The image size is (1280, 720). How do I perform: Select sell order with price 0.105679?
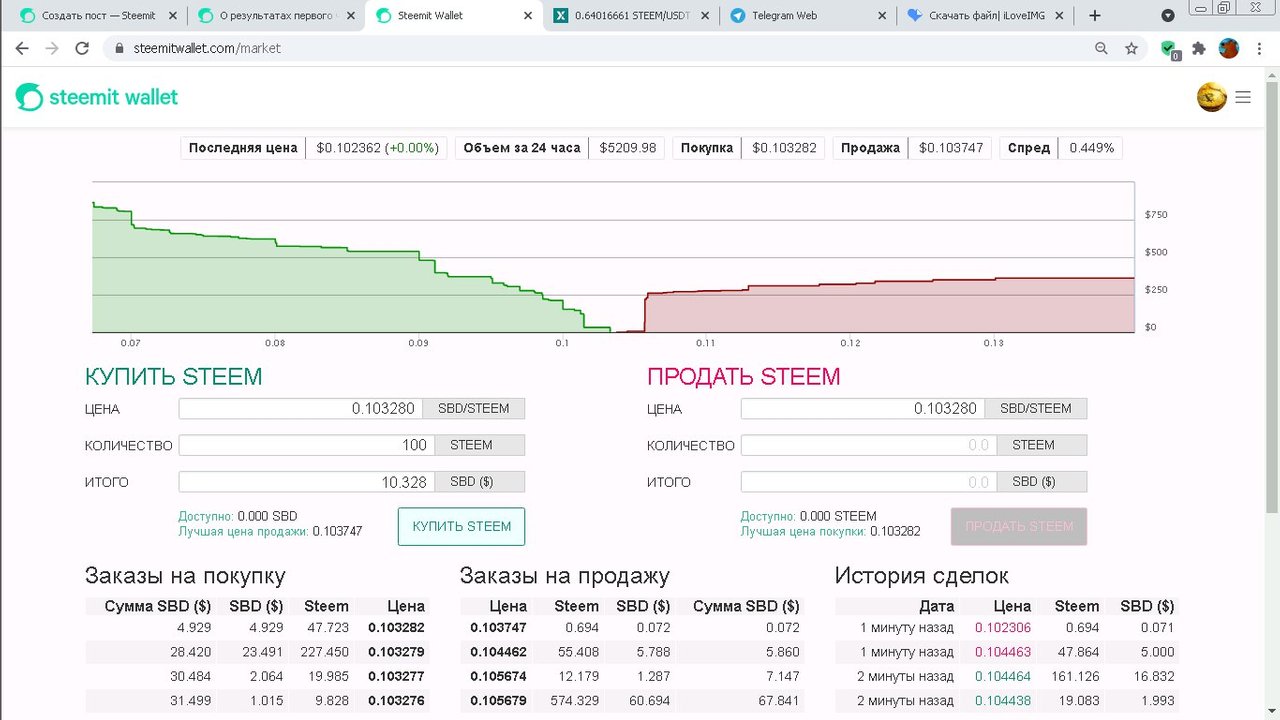pyautogui.click(x=632, y=700)
